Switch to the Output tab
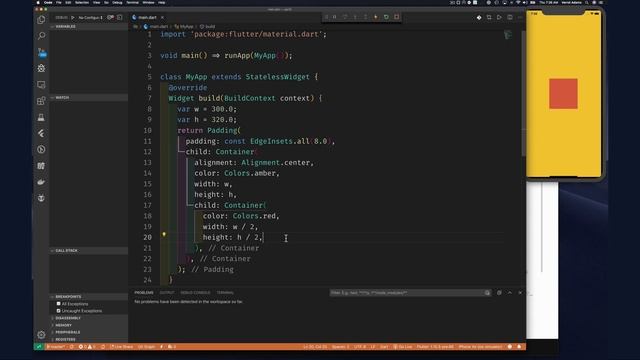 point(167,293)
